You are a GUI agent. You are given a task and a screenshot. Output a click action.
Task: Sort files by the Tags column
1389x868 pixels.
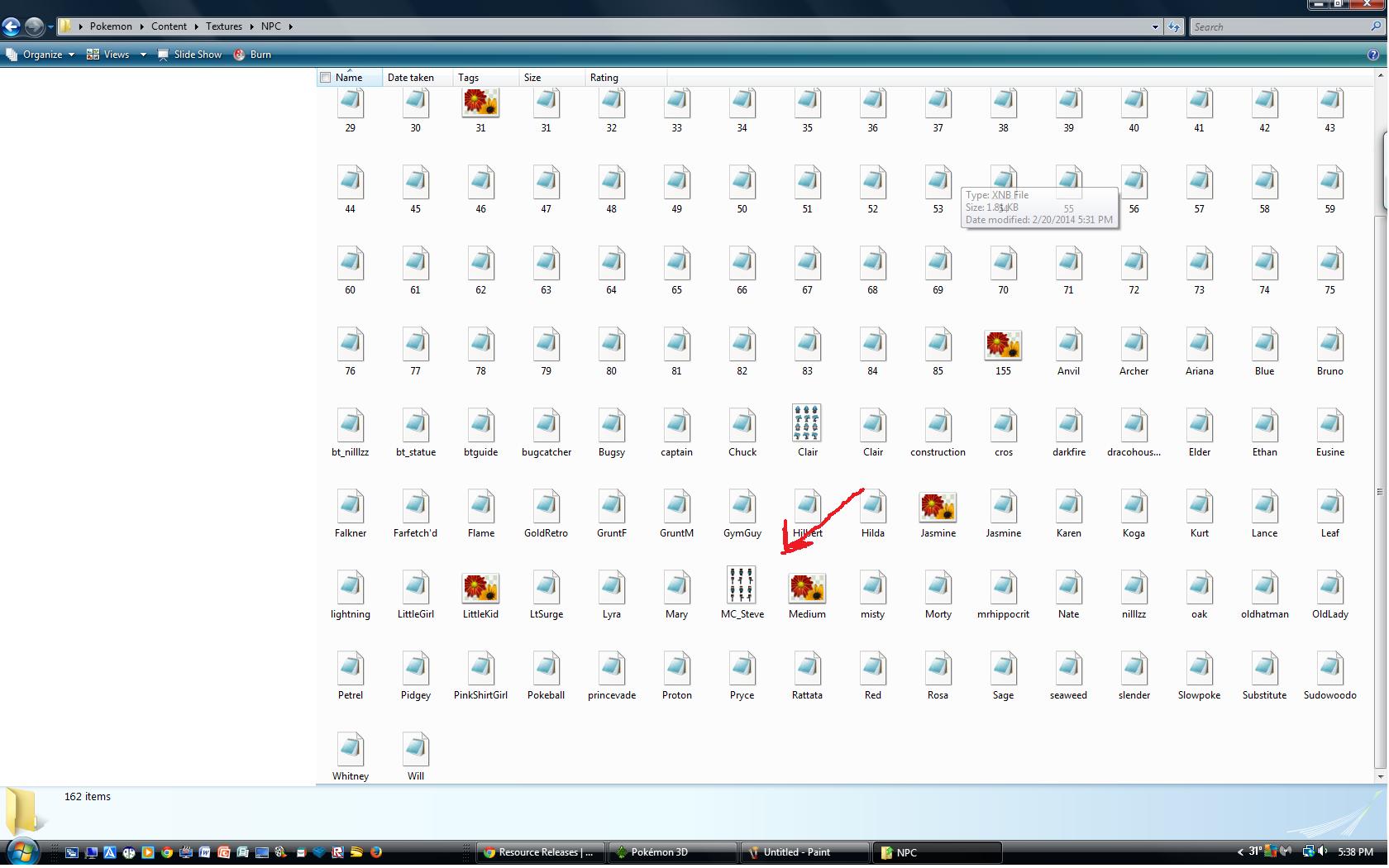487,78
